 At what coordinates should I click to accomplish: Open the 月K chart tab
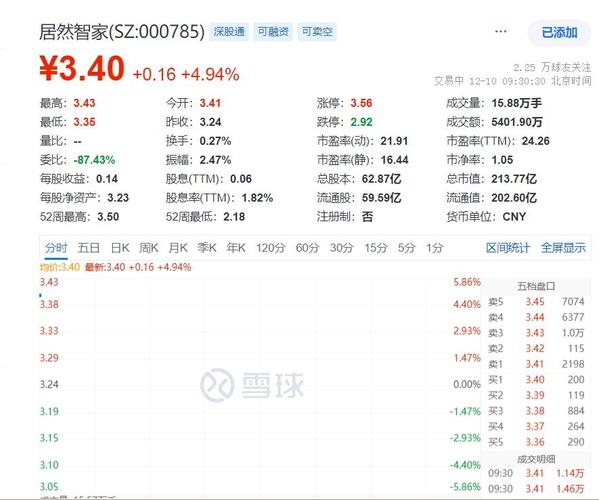(x=178, y=248)
